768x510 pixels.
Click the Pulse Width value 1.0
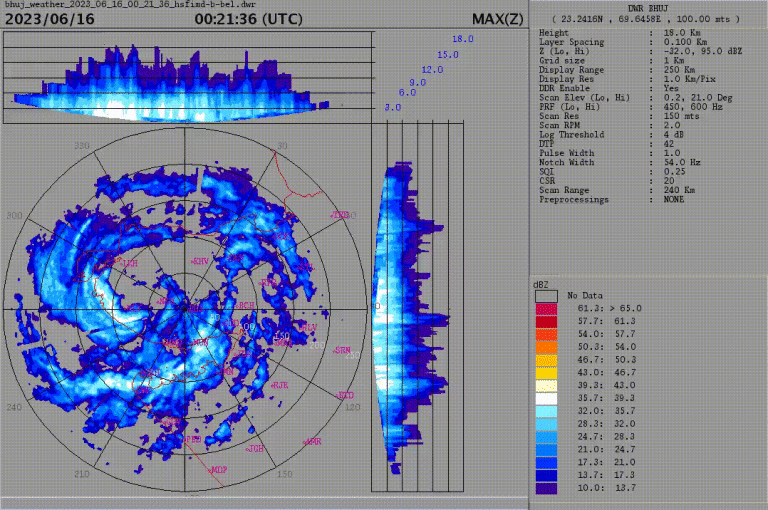[x=672, y=153]
